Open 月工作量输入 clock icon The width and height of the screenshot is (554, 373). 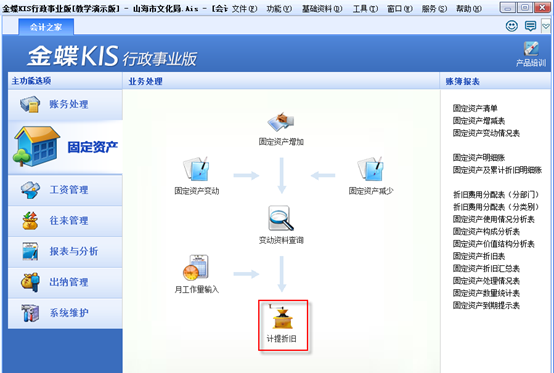195,267
